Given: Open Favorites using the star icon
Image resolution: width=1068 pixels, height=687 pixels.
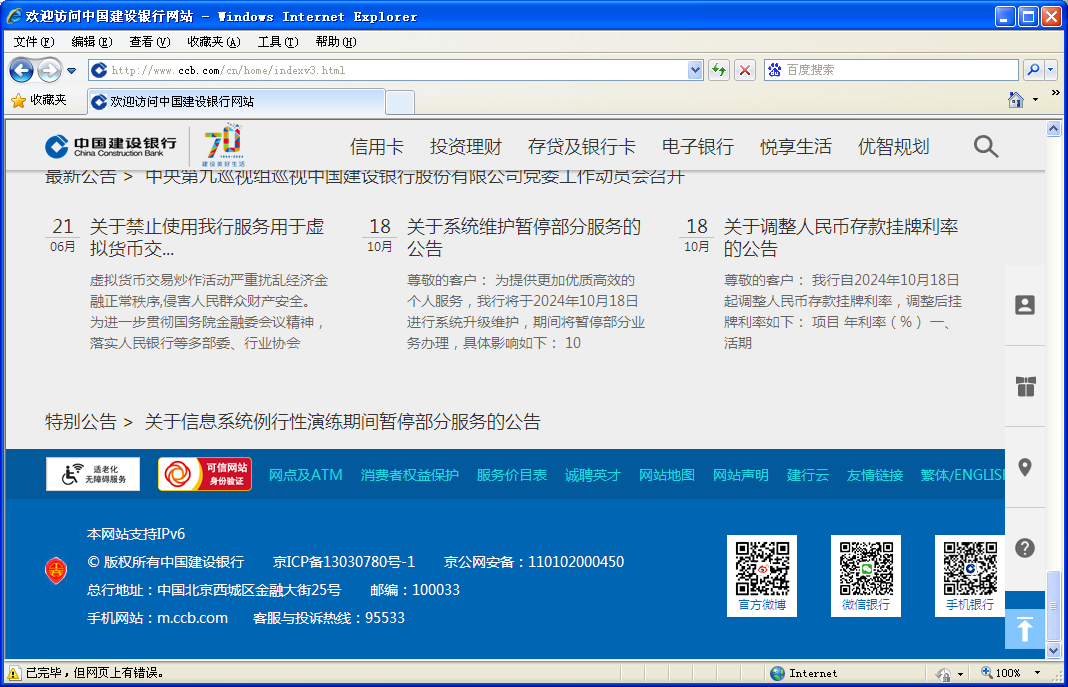Looking at the screenshot, I should (18, 101).
